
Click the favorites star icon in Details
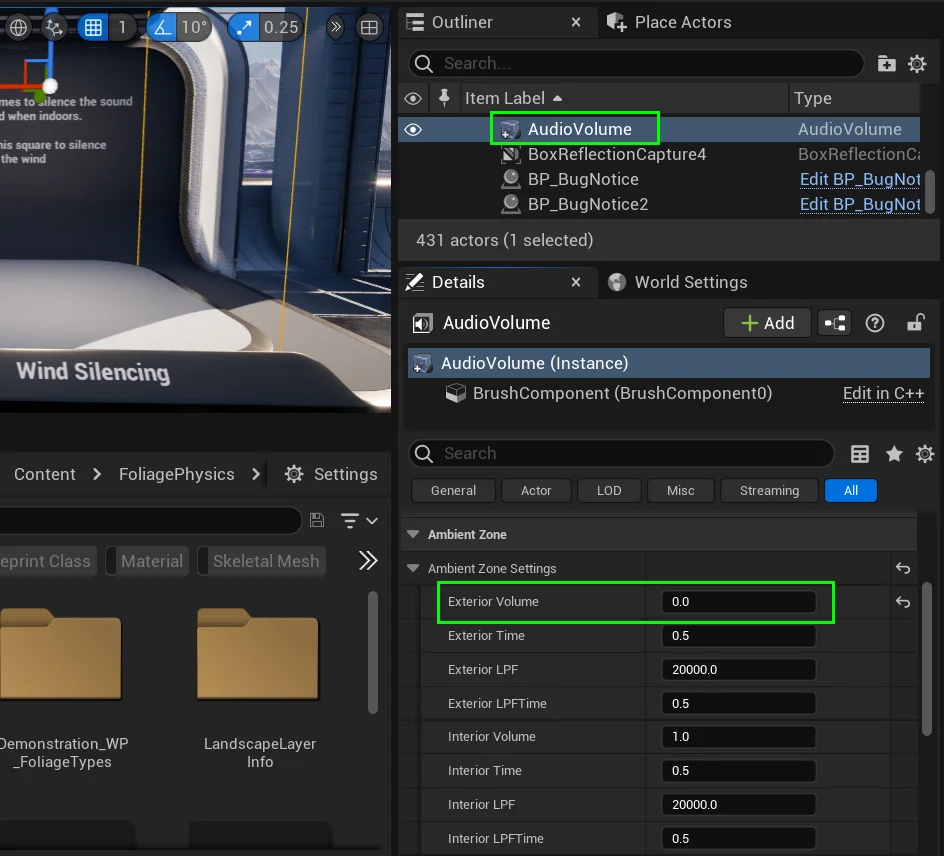894,454
